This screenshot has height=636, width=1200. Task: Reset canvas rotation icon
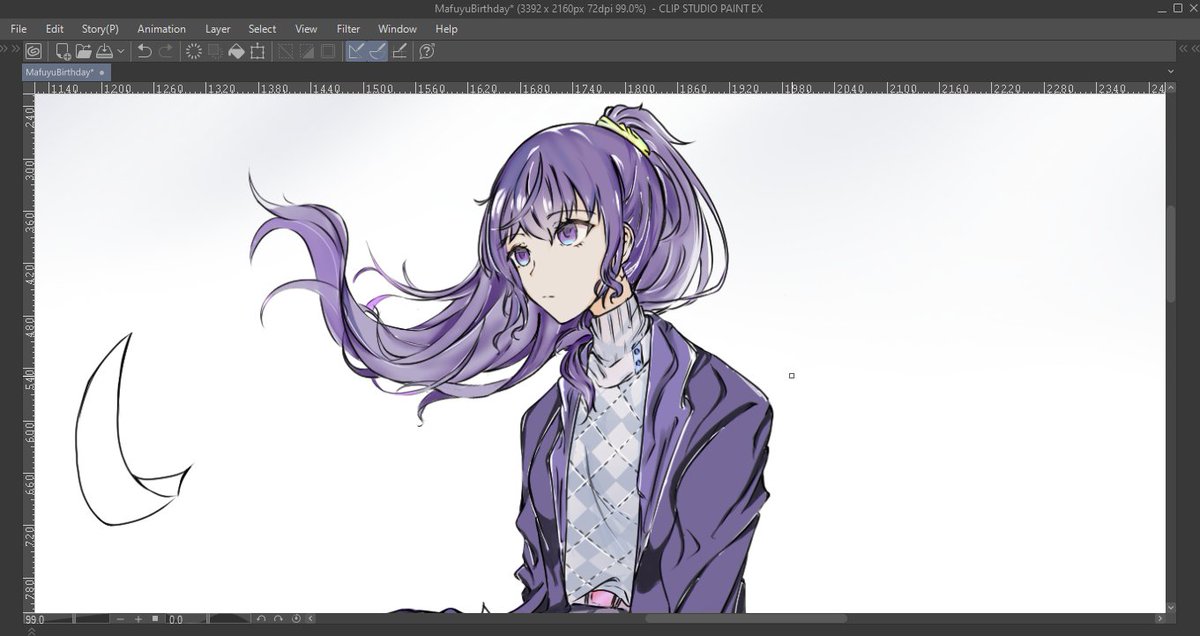pos(296,619)
